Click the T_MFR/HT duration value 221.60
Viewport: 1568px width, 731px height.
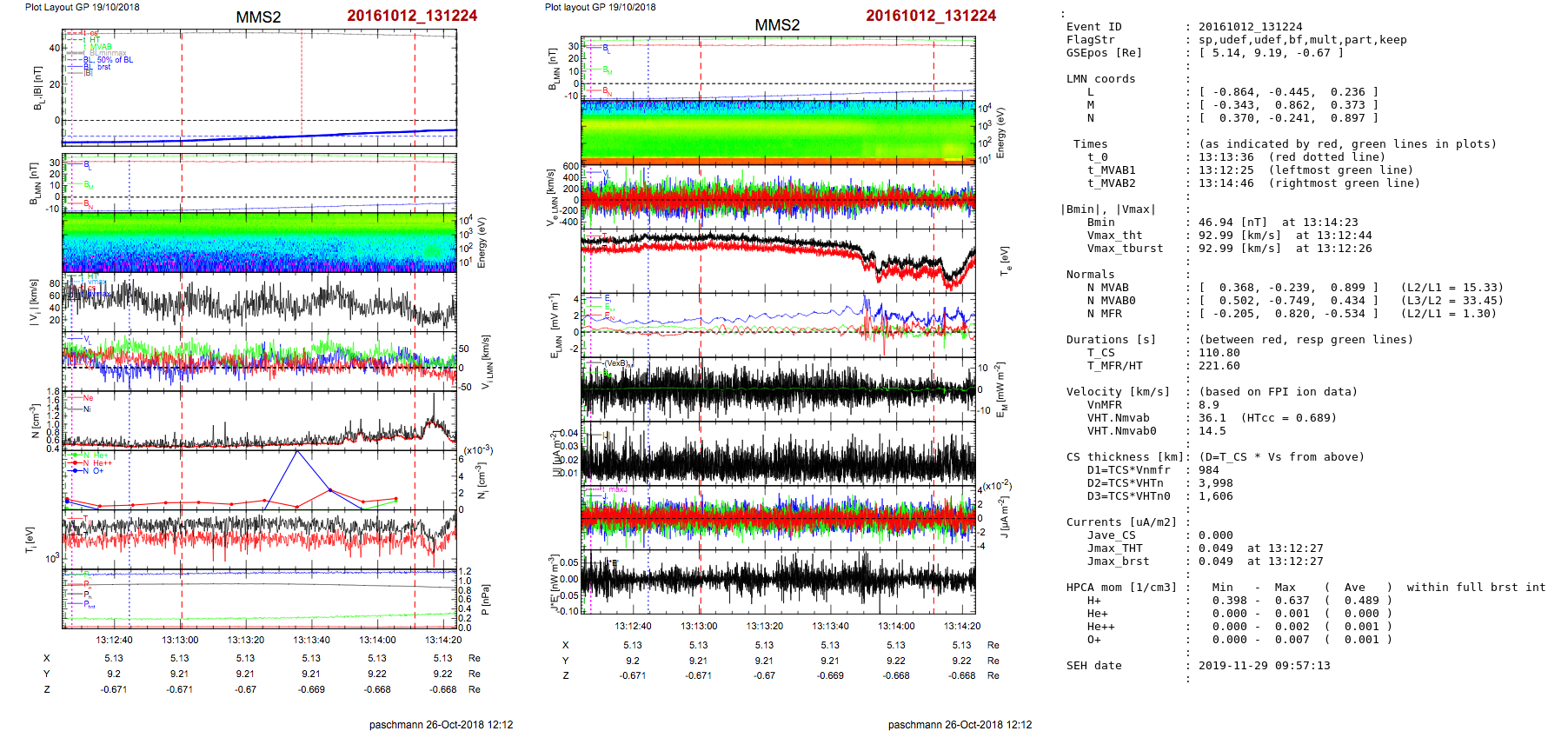coord(1219,366)
